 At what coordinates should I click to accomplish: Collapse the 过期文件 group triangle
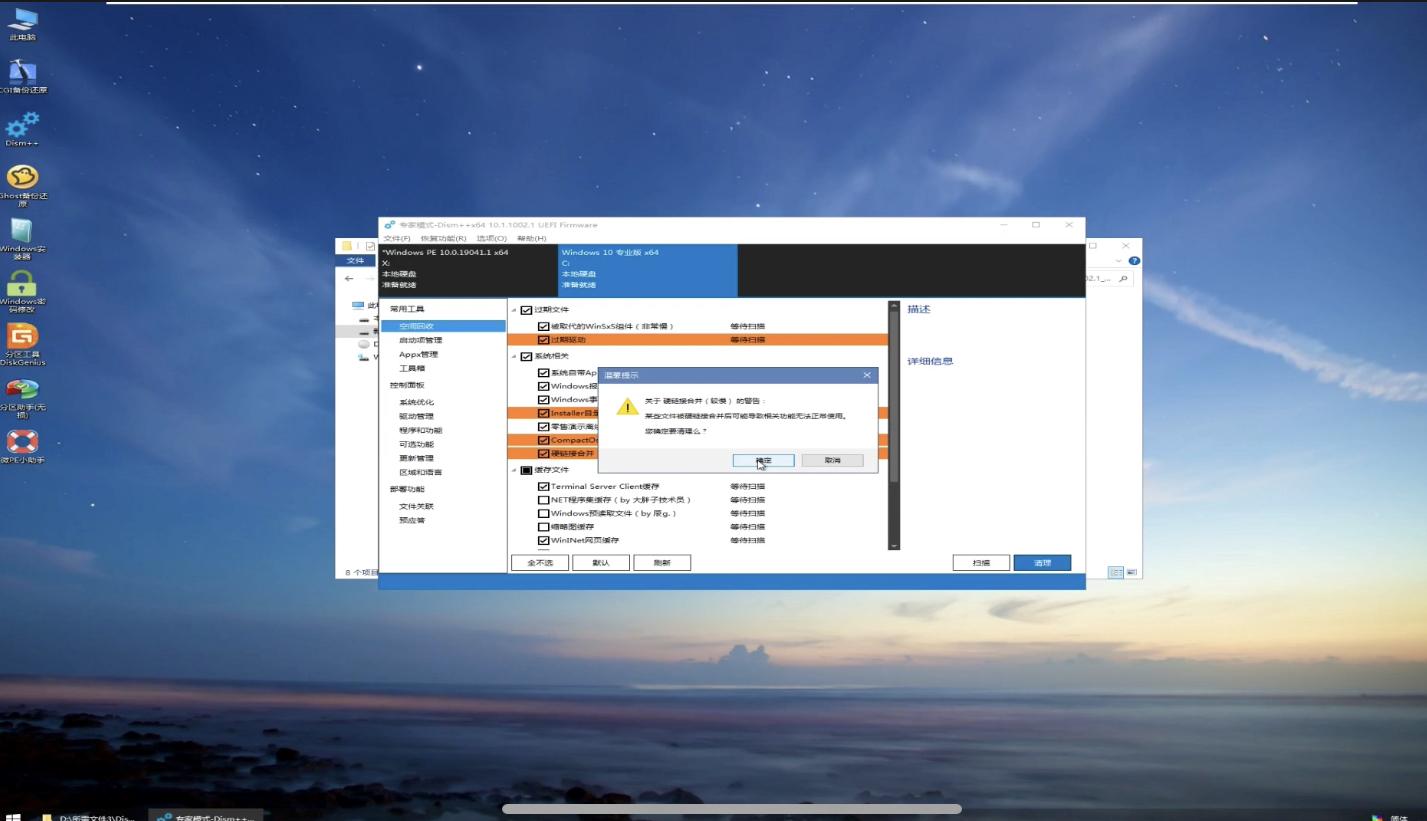[514, 310]
